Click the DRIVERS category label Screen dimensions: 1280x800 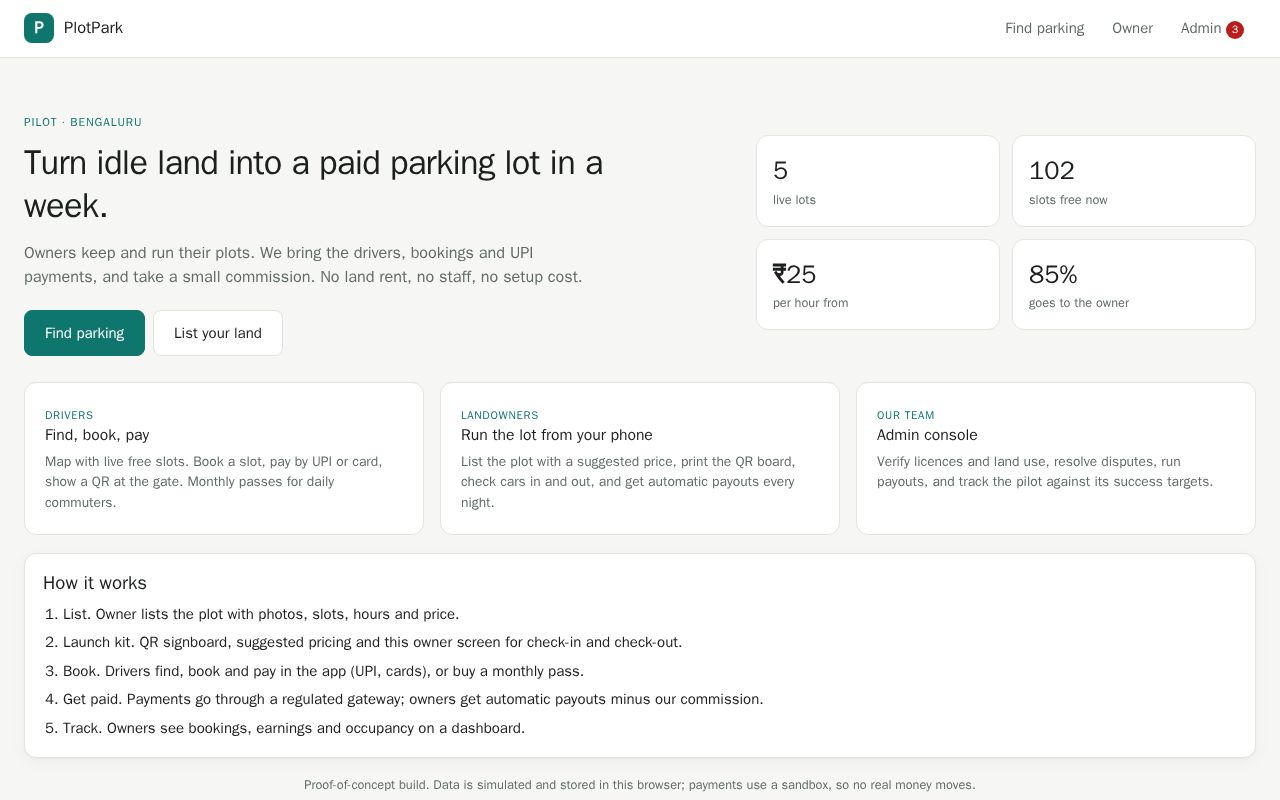click(69, 415)
